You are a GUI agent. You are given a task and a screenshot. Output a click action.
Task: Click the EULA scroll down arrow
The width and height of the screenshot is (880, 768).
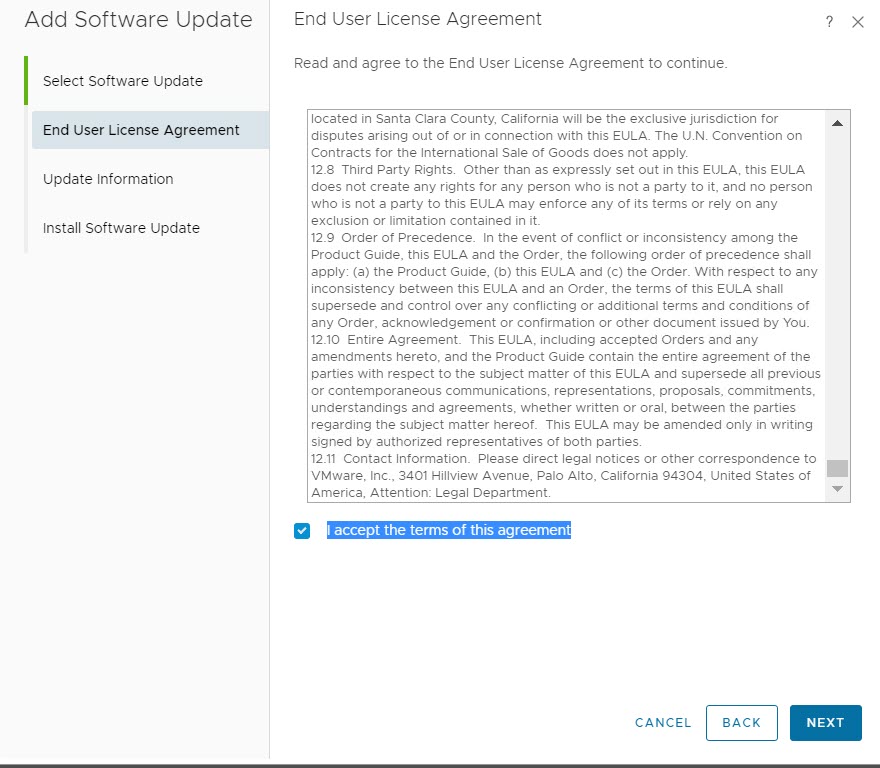(837, 489)
